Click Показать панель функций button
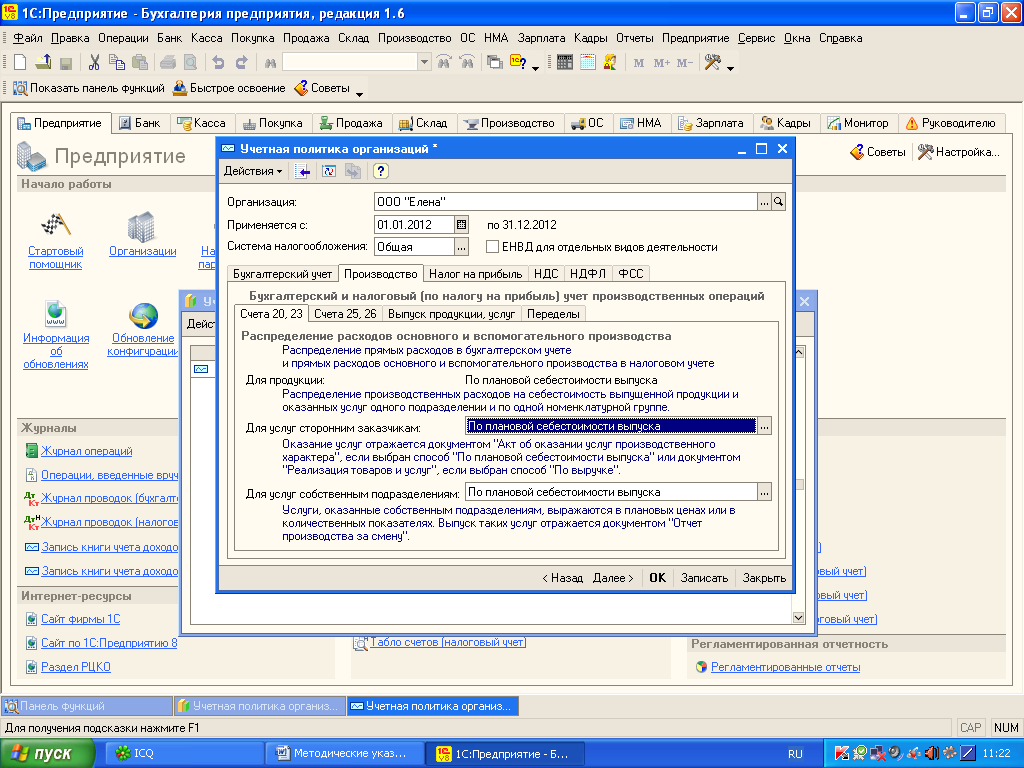The width and height of the screenshot is (1024, 768). 89,88
